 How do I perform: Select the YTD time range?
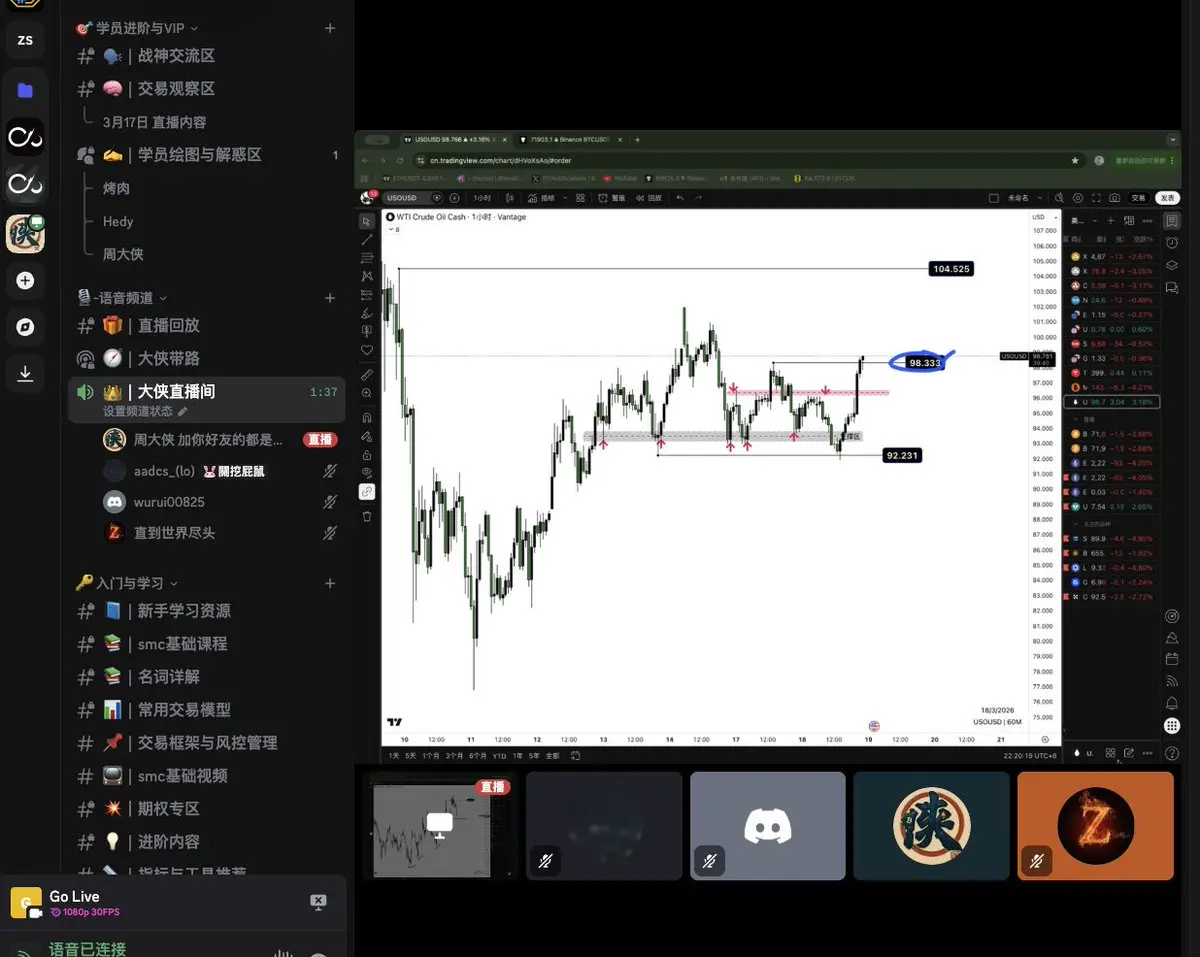coord(499,755)
